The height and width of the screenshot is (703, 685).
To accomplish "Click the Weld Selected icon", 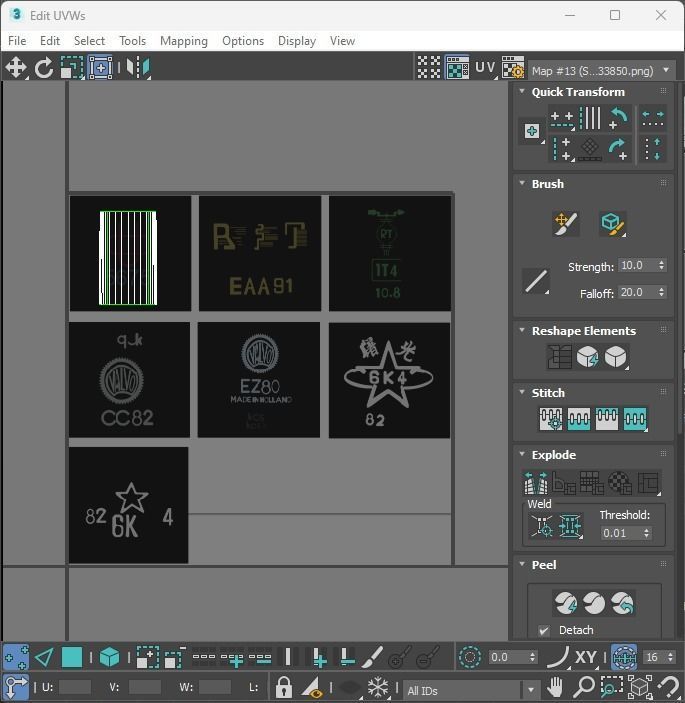I will pos(570,526).
